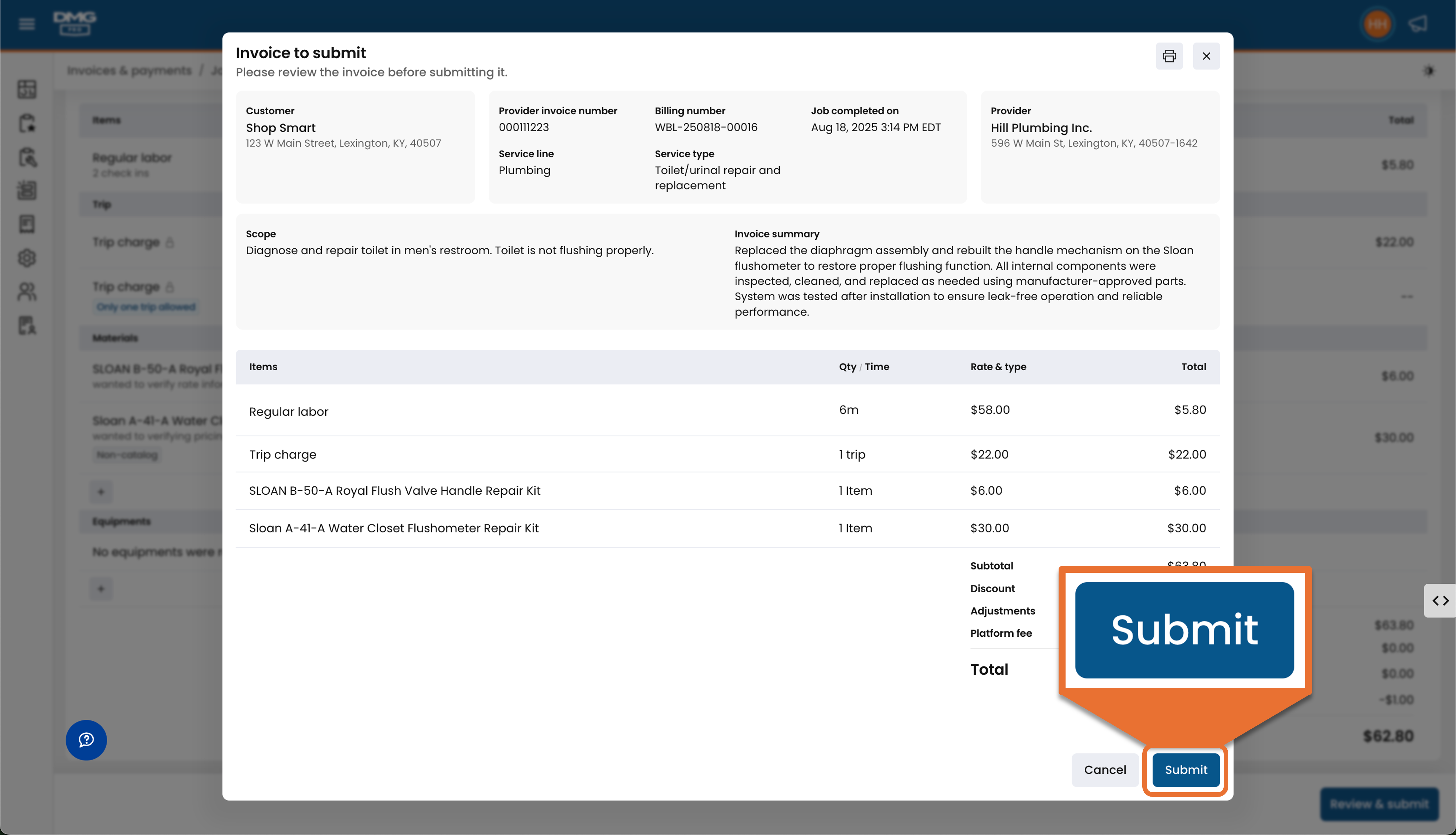This screenshot has height=836, width=1456.
Task: Open the help chat bubble
Action: (86, 740)
